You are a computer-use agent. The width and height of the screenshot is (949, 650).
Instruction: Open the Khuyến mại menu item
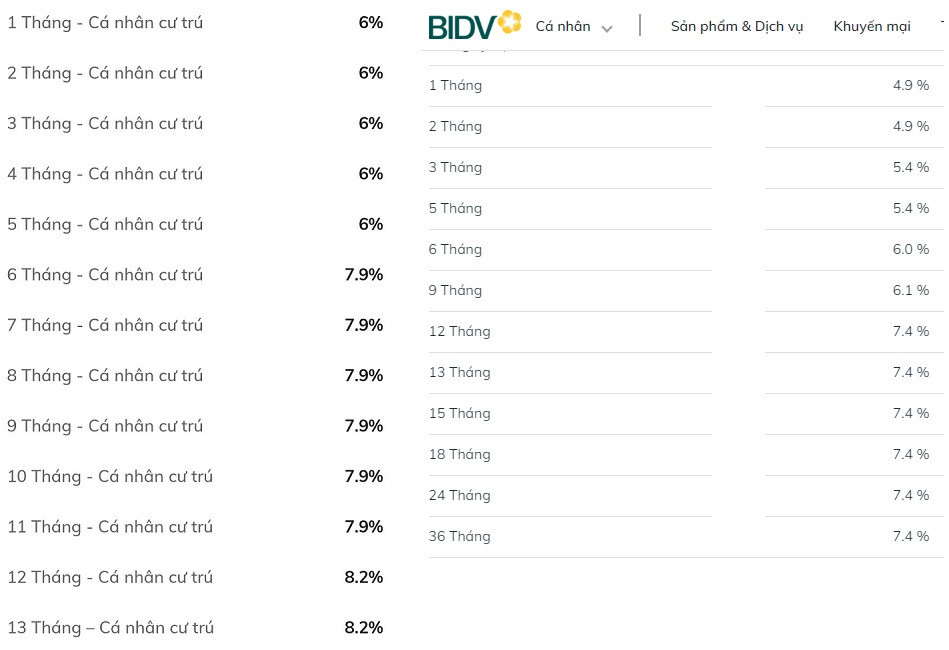(871, 27)
